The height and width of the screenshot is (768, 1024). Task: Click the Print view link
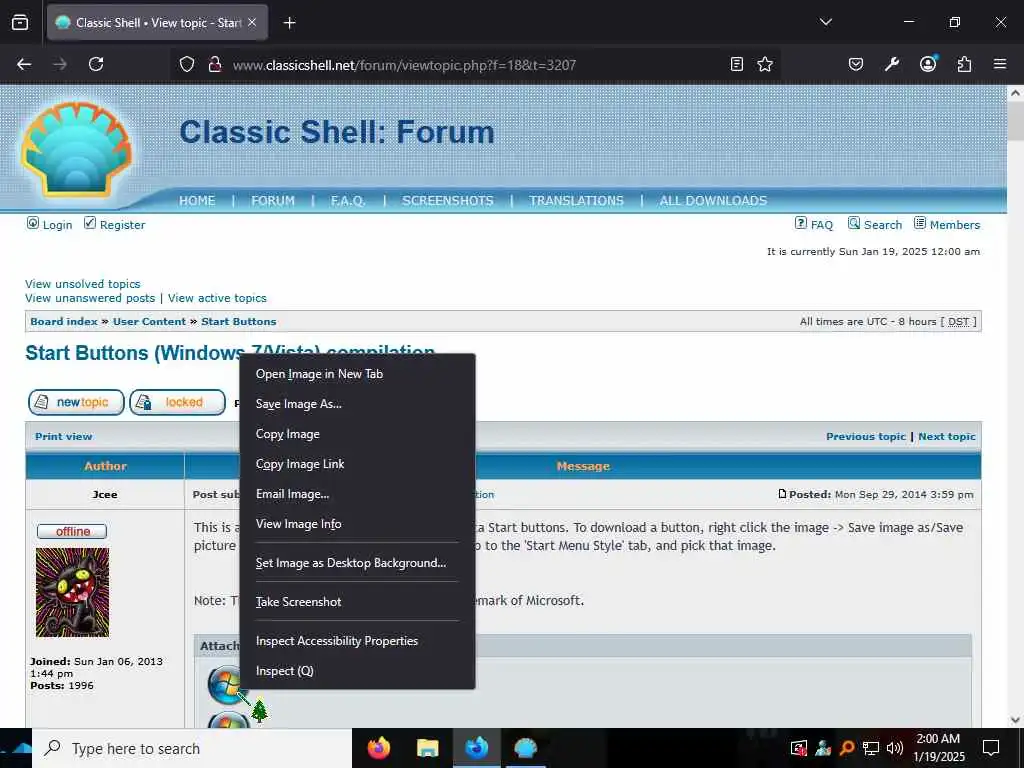coord(63,436)
